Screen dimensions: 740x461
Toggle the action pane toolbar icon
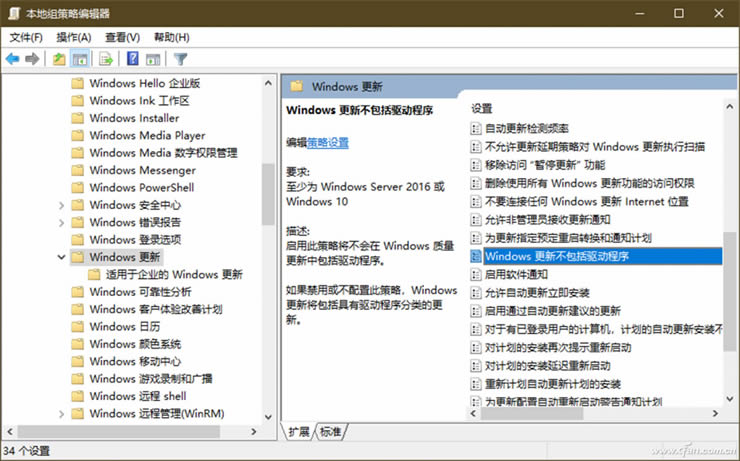click(153, 59)
